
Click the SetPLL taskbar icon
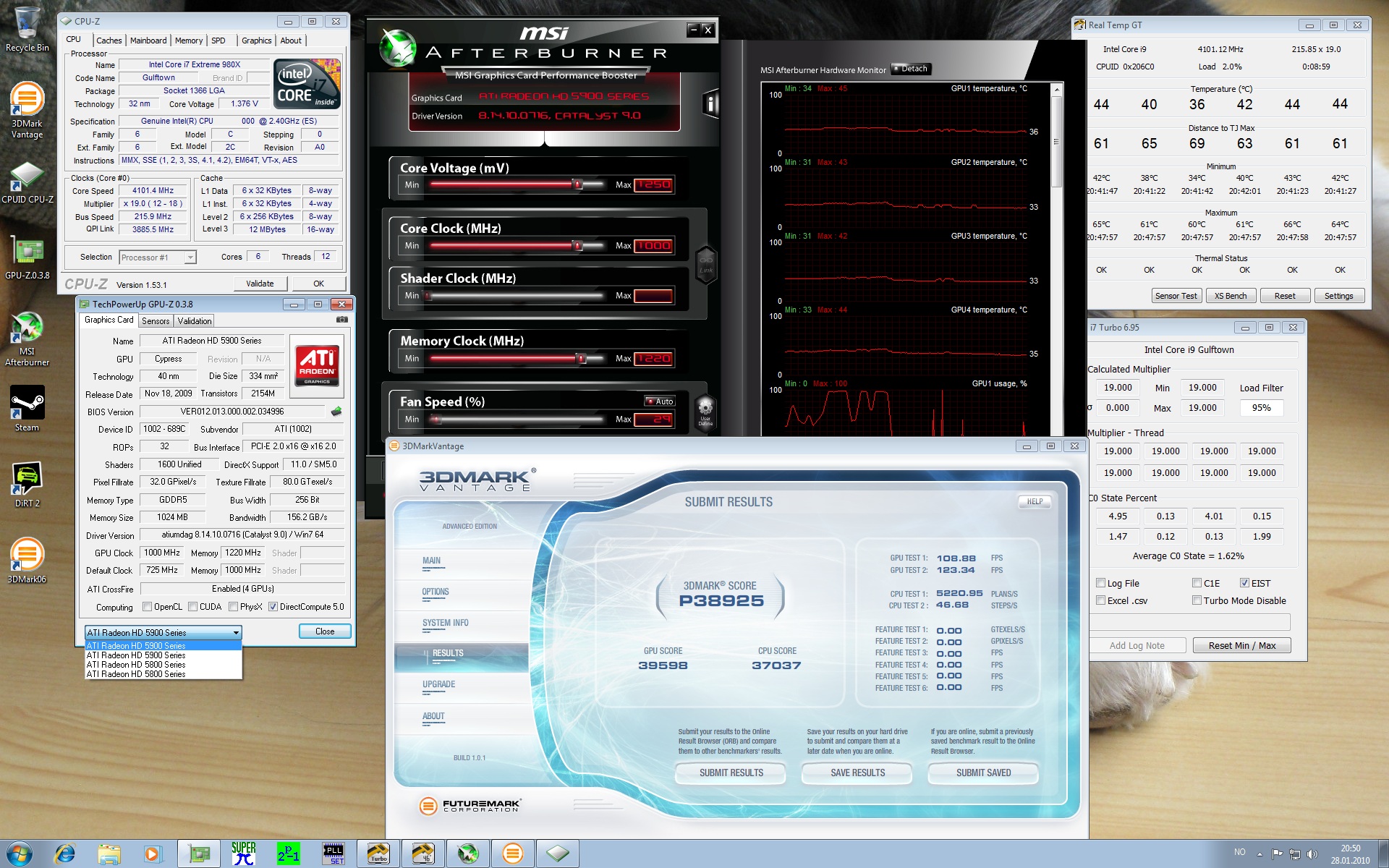pos(334,854)
